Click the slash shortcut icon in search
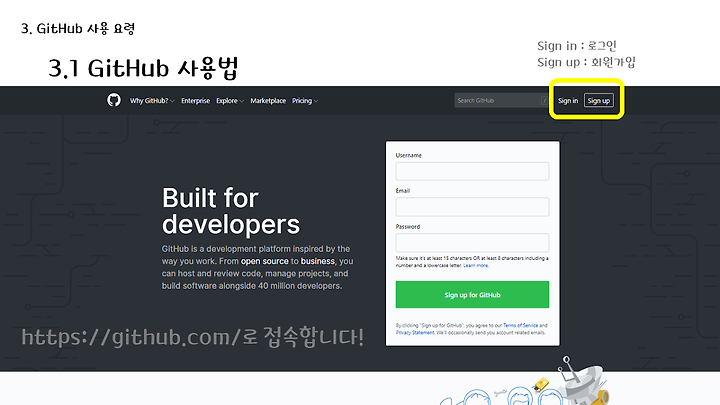Image resolution: width=720 pixels, height=405 pixels. (x=545, y=100)
